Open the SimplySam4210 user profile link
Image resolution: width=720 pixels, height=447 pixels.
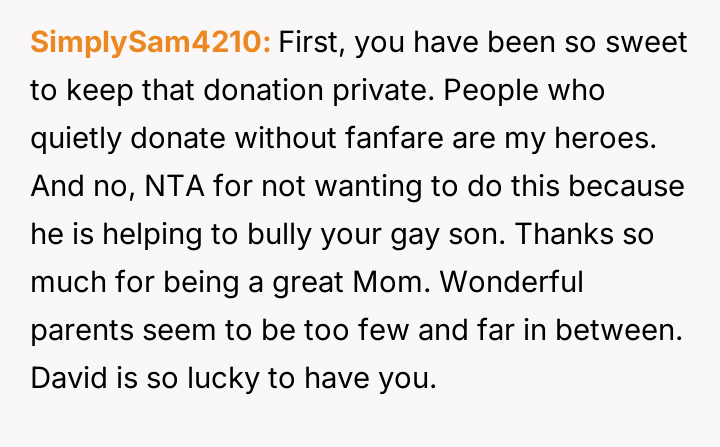point(150,43)
